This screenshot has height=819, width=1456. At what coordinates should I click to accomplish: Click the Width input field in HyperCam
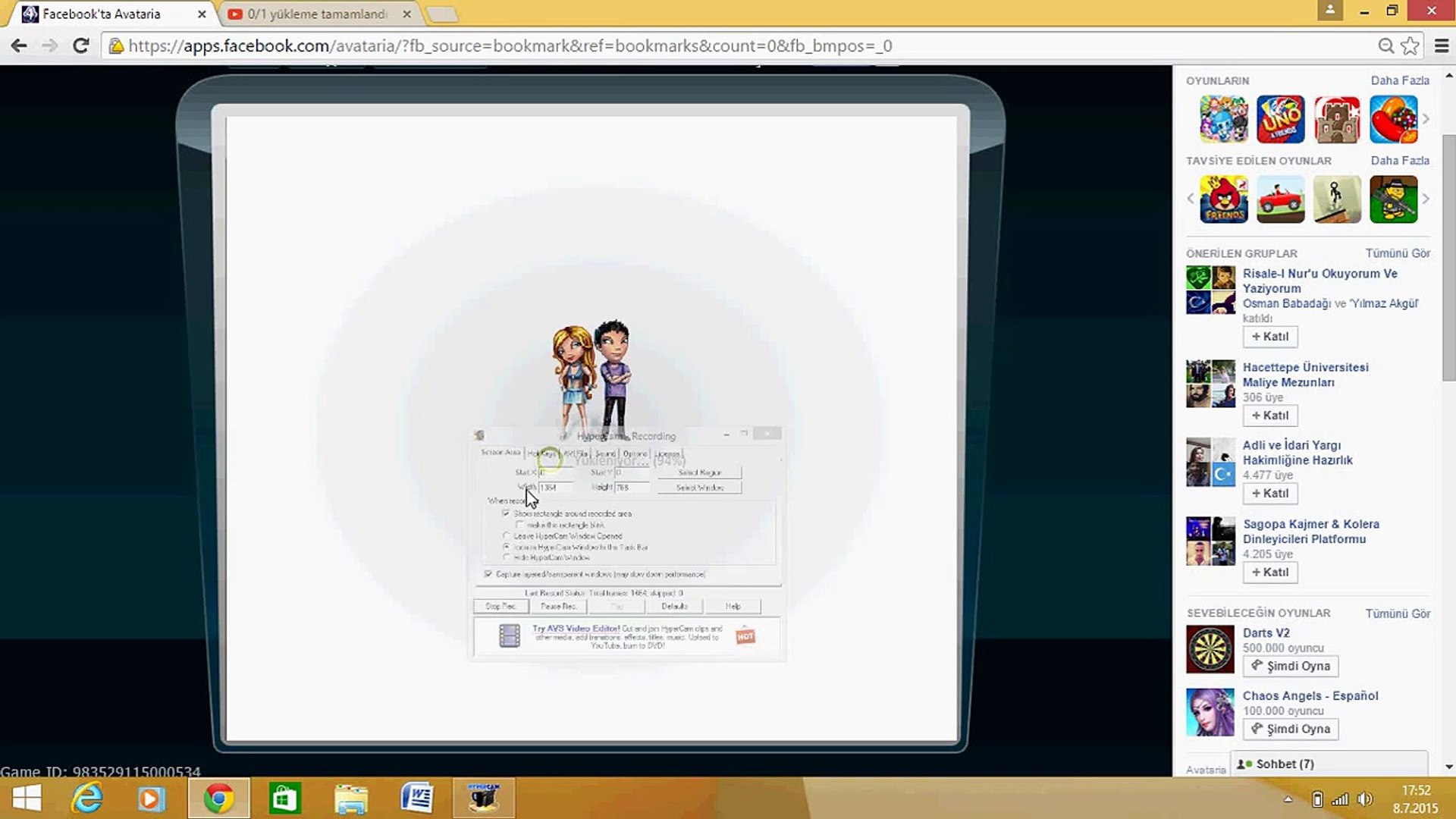point(555,488)
